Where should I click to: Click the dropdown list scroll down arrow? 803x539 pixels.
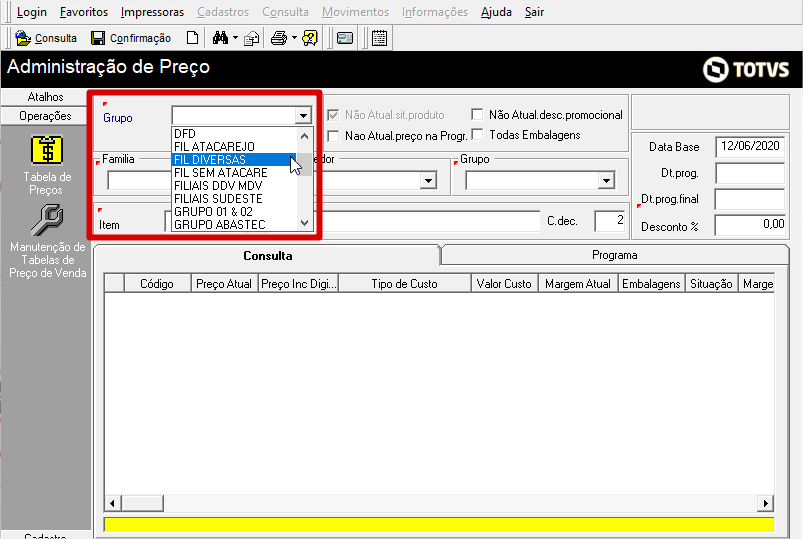[304, 223]
